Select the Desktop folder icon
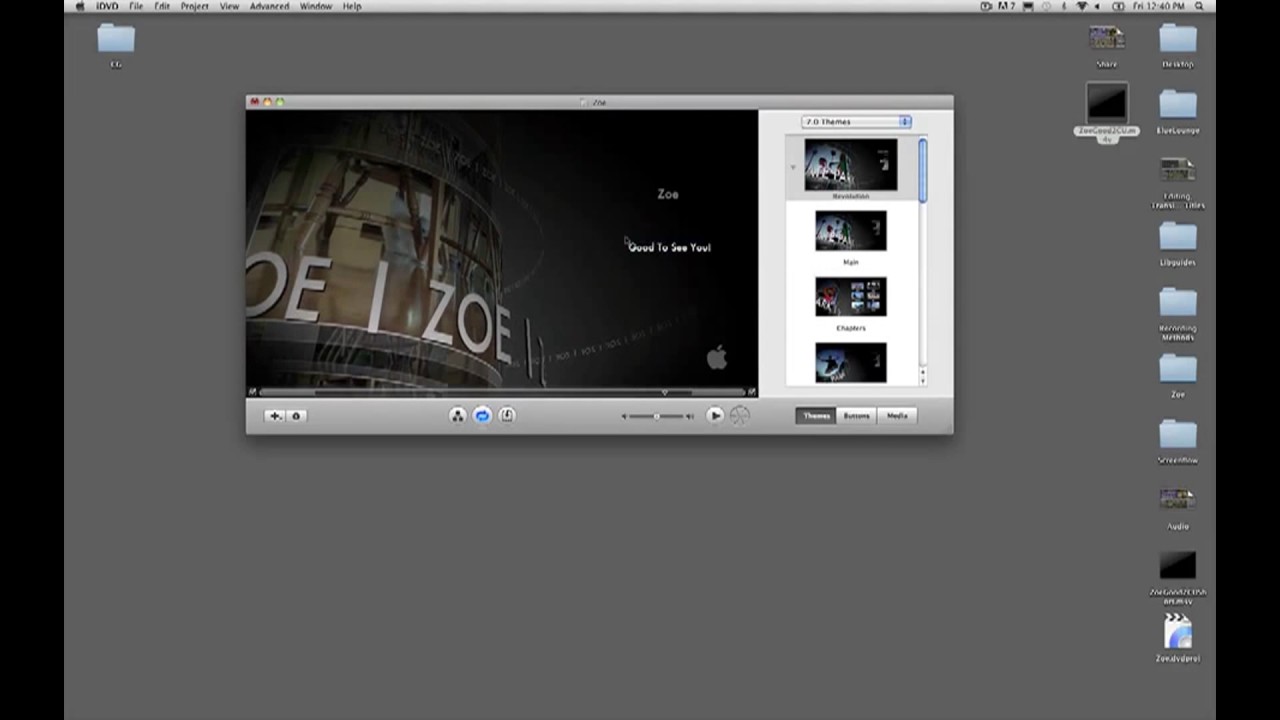 click(x=1178, y=39)
